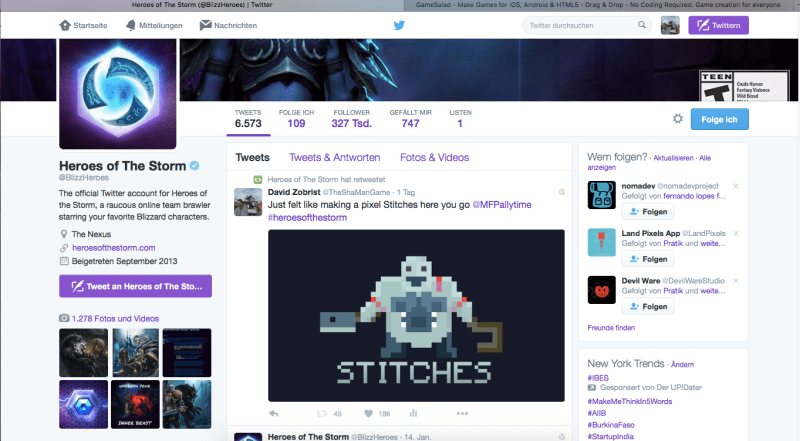This screenshot has height=441, width=800.
Task: Go to Startseite home icon
Action: click(x=65, y=25)
